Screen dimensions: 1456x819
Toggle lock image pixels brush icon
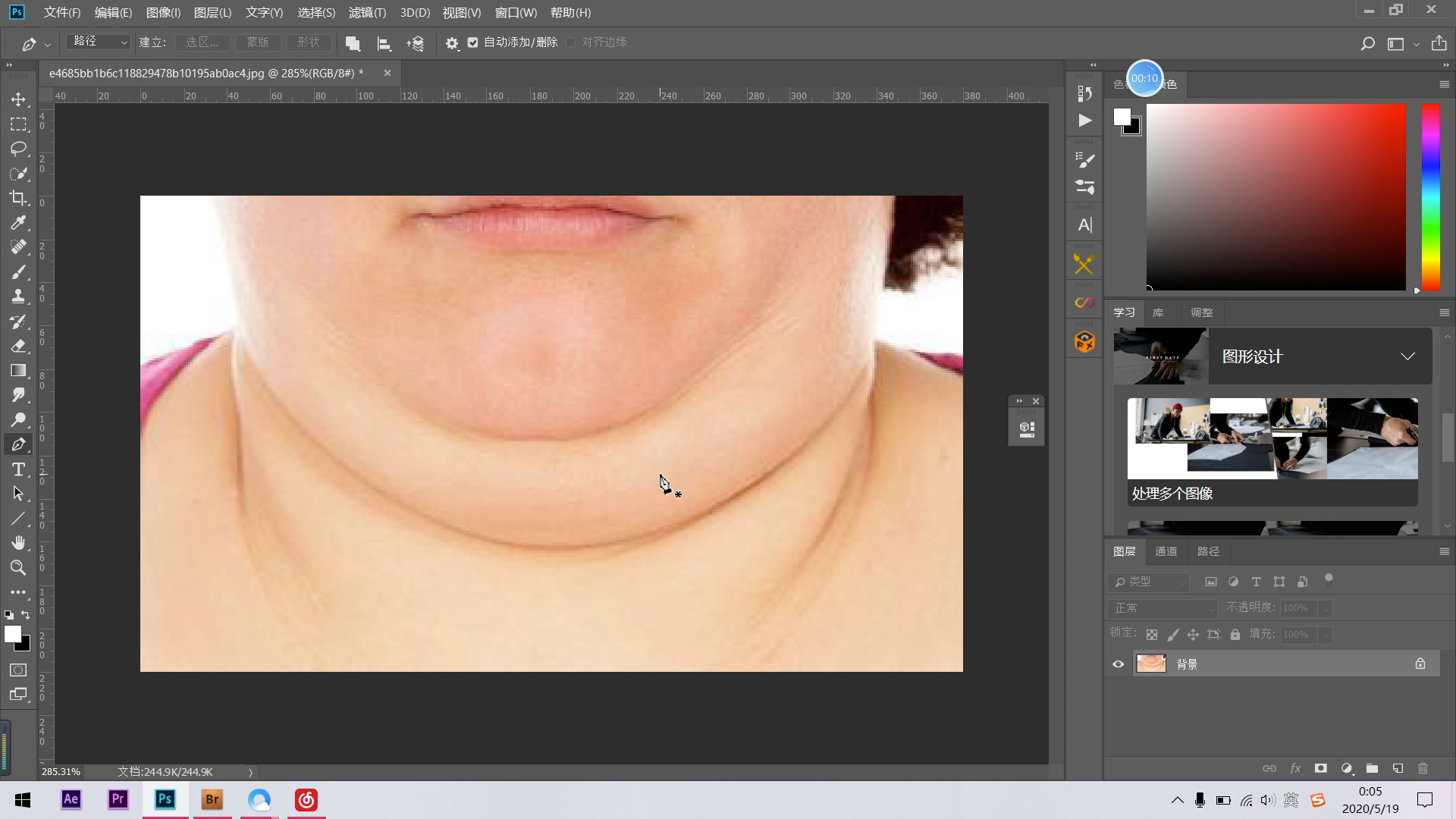click(x=1172, y=635)
